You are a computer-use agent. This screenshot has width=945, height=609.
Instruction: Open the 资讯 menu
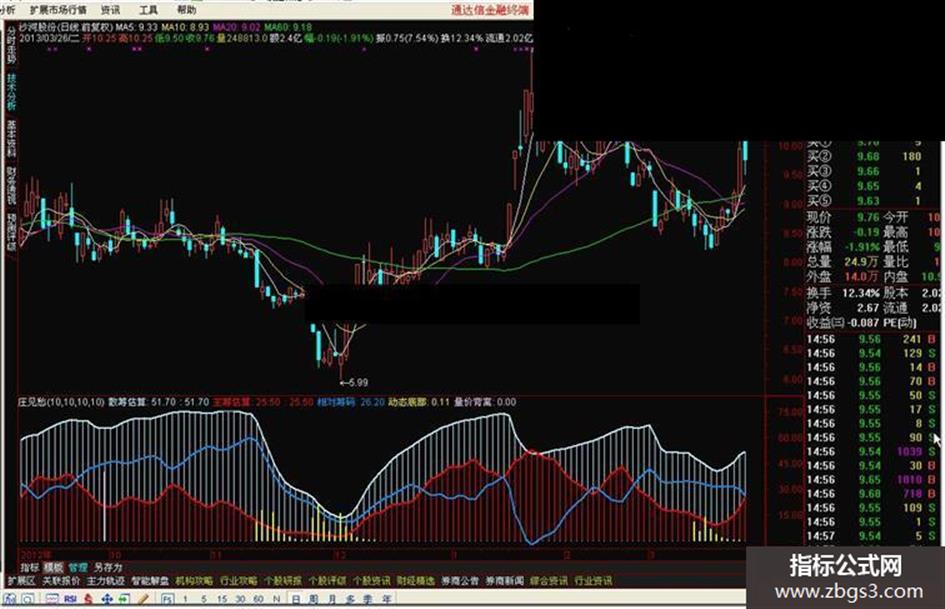click(x=110, y=10)
